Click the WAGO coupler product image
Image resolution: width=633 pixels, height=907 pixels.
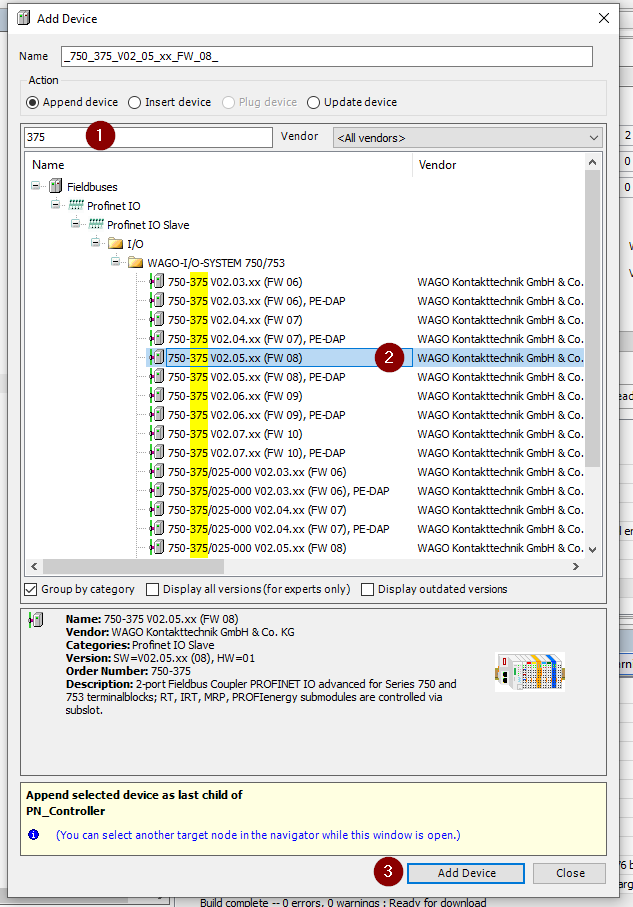(x=529, y=672)
